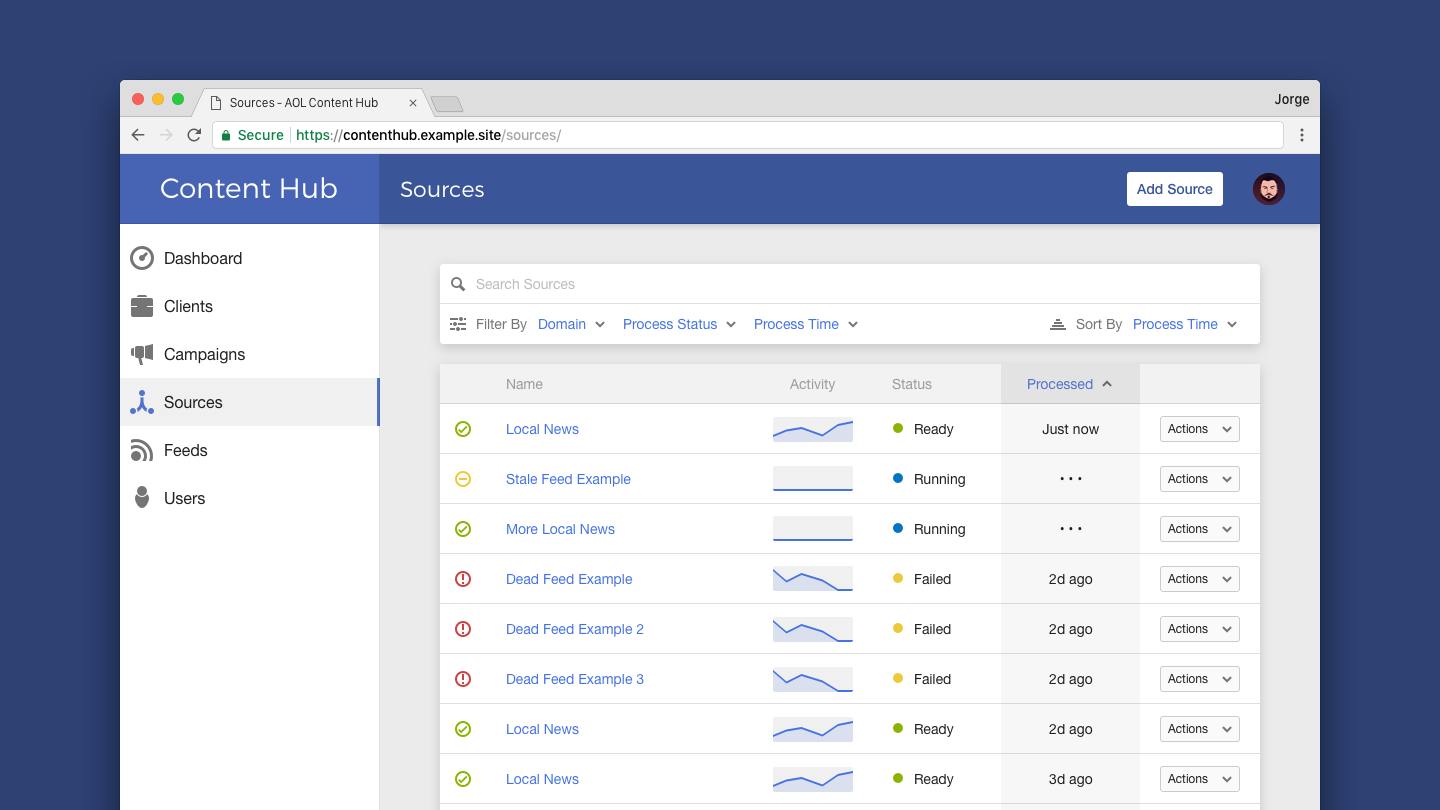This screenshot has height=810, width=1440.
Task: Click the Users person icon
Action: click(x=142, y=498)
